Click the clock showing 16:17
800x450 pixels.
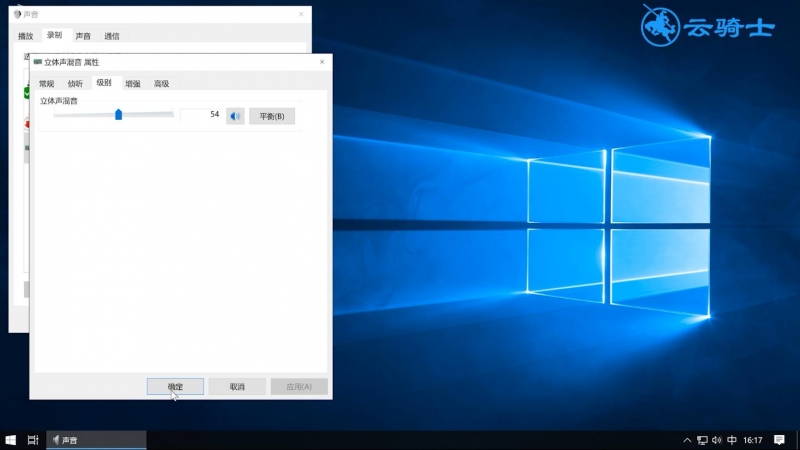pos(753,440)
